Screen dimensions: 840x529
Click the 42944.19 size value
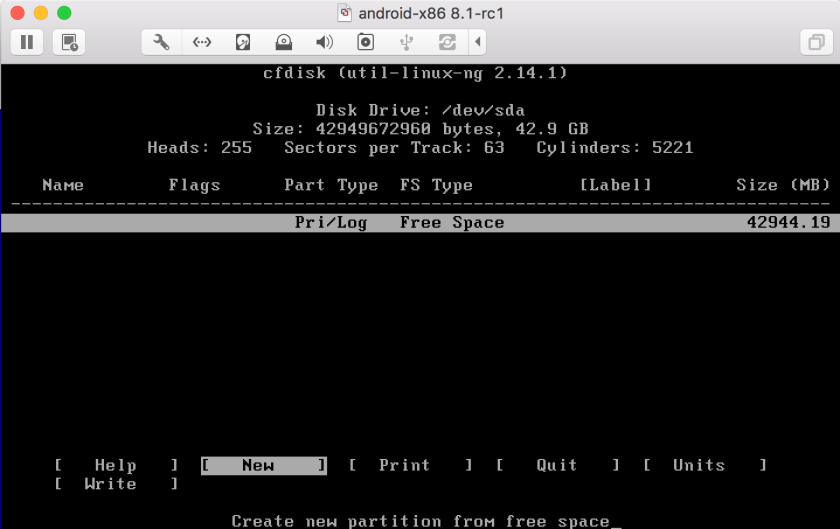click(789, 222)
